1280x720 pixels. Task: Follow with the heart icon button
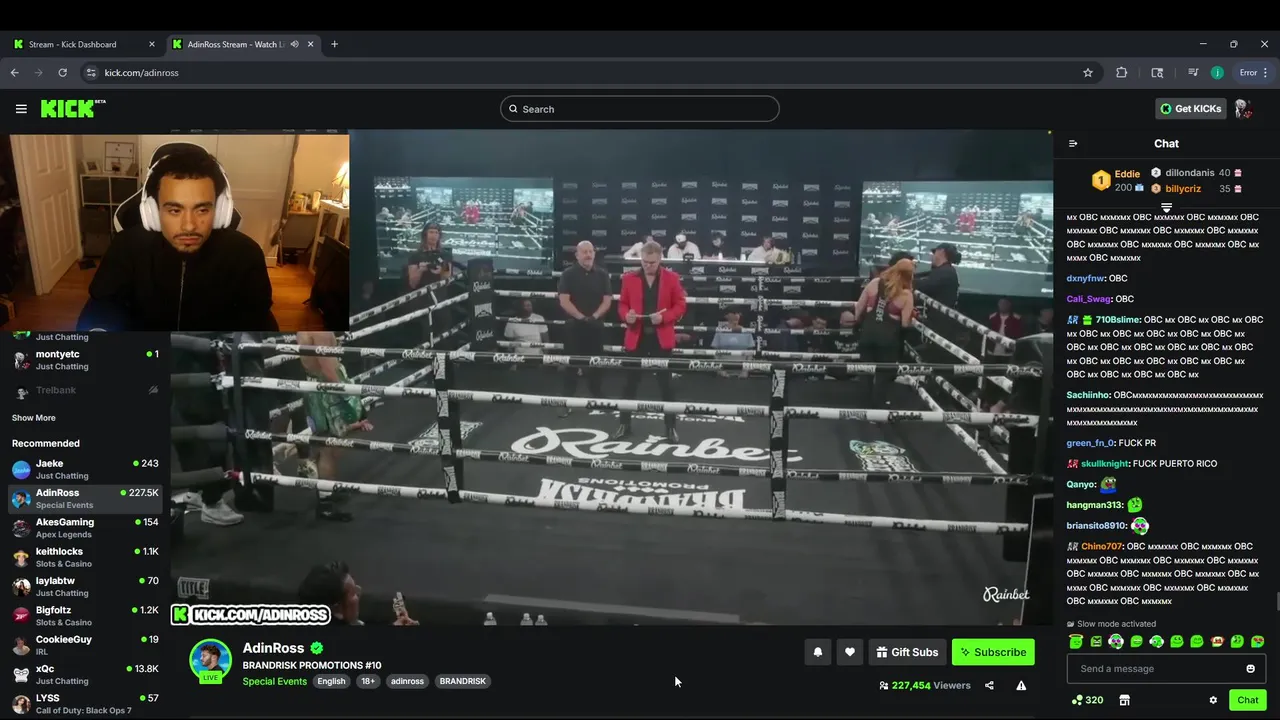tap(849, 652)
